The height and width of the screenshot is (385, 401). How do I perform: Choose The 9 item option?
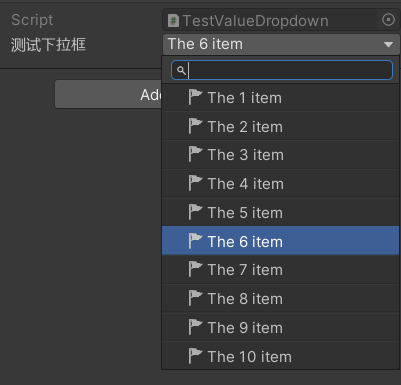280,327
